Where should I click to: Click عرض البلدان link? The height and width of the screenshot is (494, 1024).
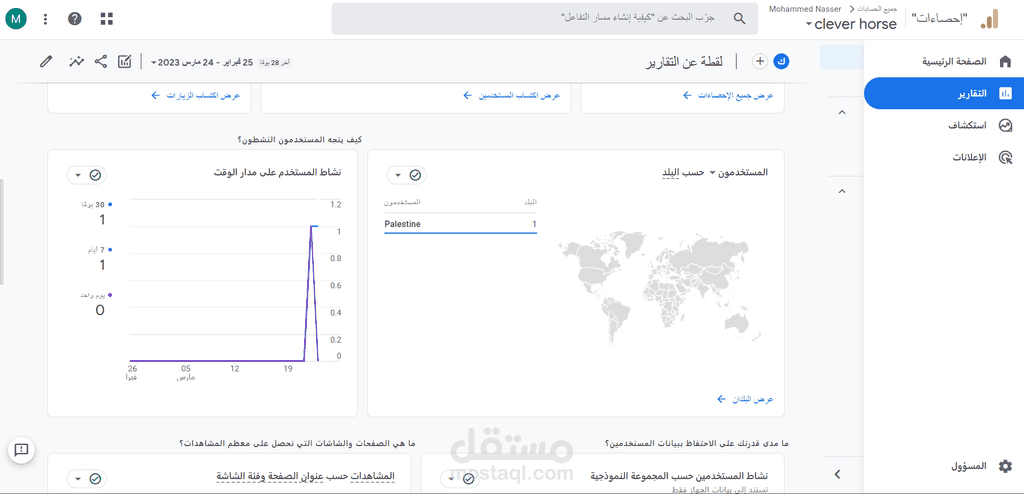(x=745, y=399)
